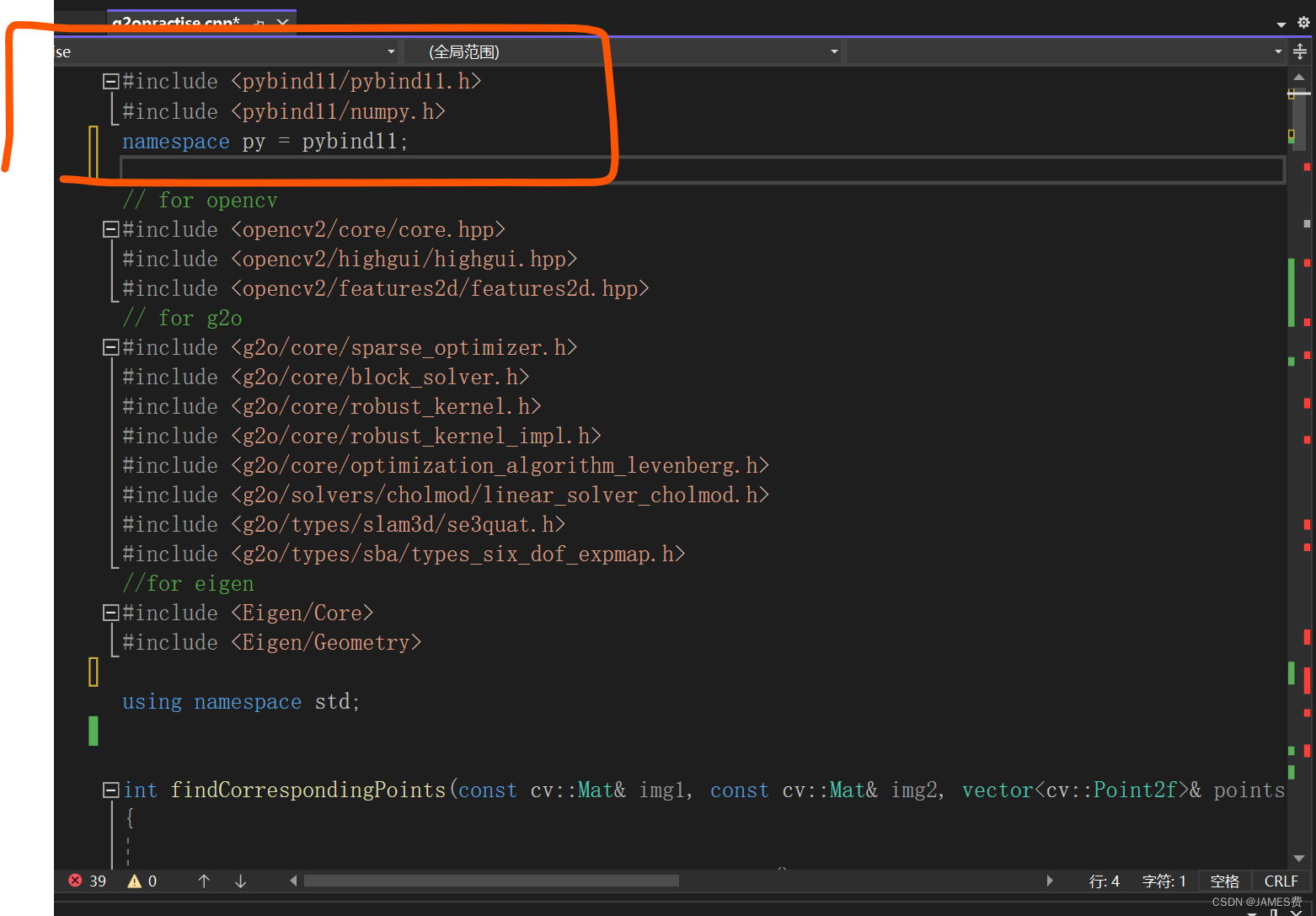Collapse the pybind11 include block

(x=110, y=82)
